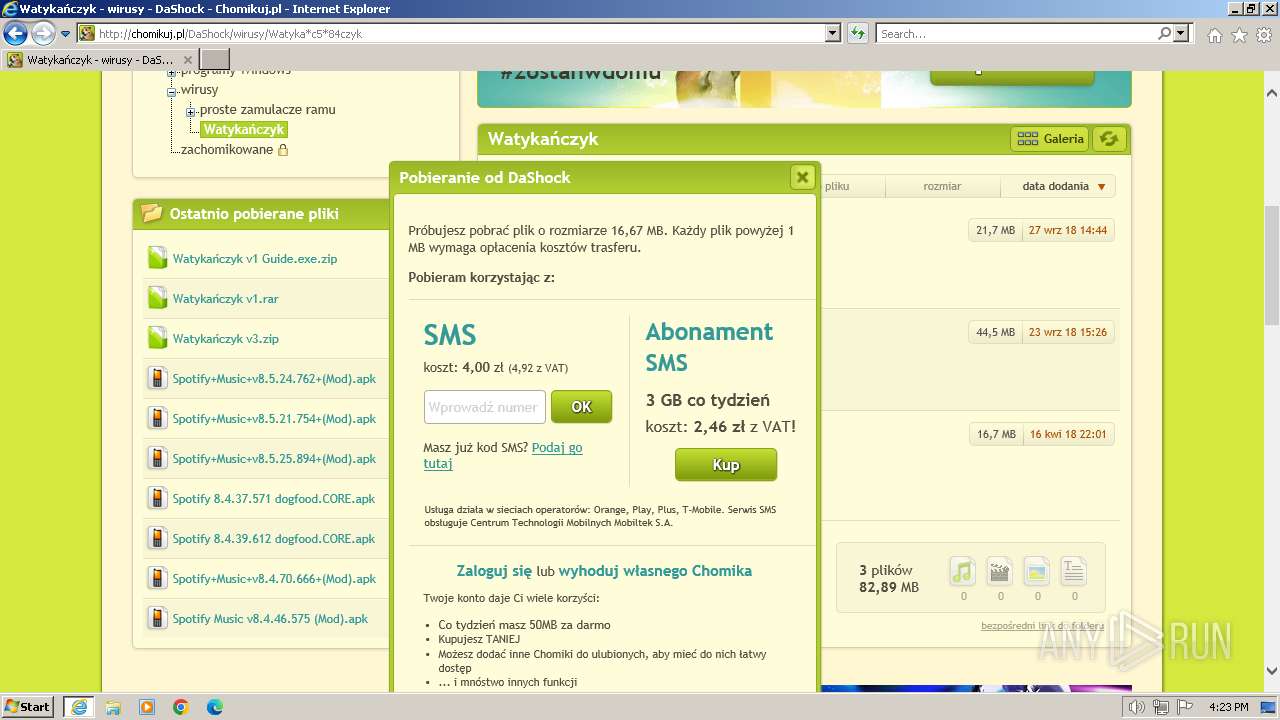The width and height of the screenshot is (1280, 720).
Task: Click the green refresh icon beside Galeria
Action: pyautogui.click(x=1108, y=139)
